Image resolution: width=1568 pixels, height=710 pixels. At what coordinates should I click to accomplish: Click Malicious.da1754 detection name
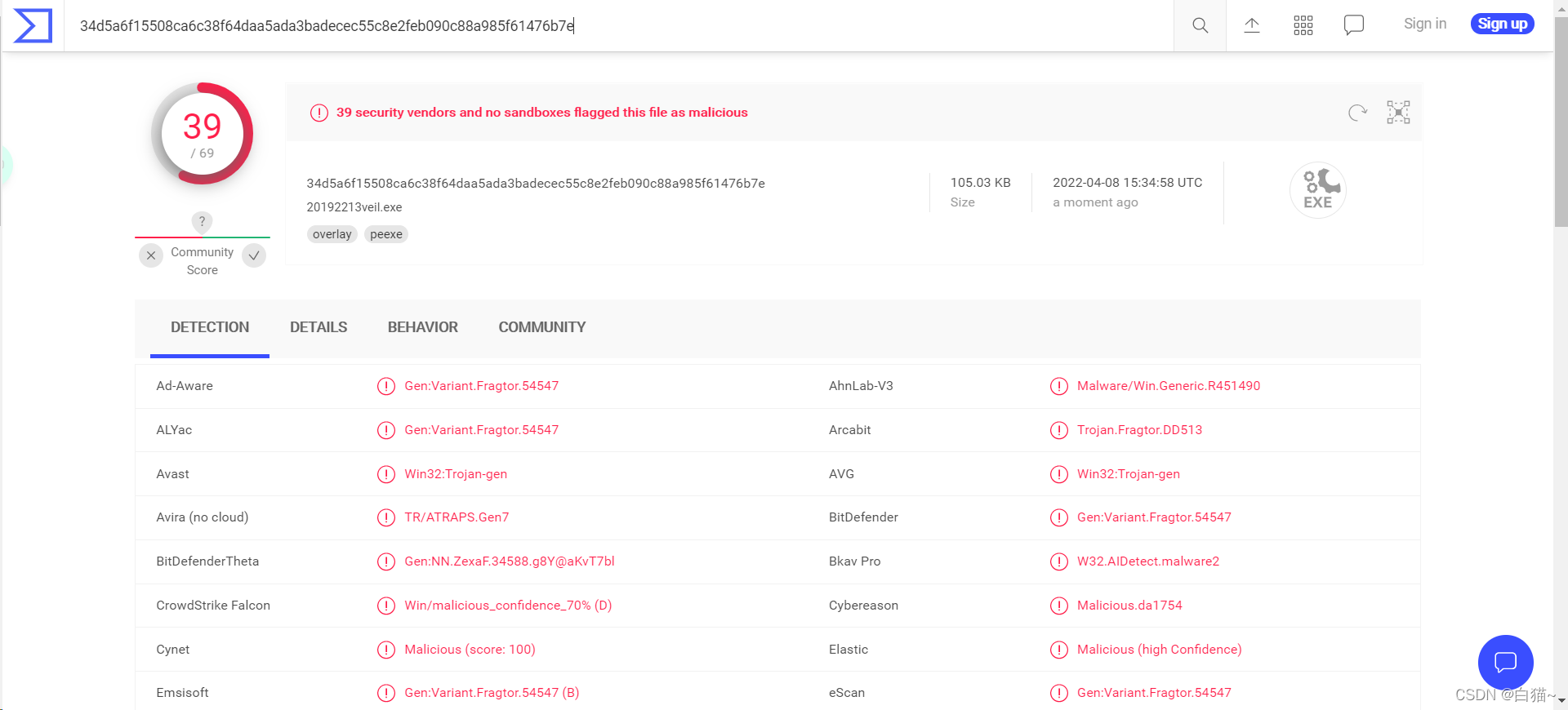click(1129, 606)
